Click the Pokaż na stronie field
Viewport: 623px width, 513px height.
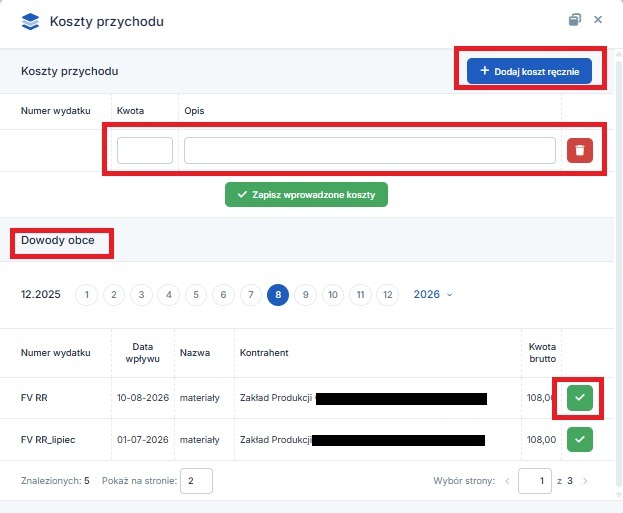pyautogui.click(x=196, y=481)
